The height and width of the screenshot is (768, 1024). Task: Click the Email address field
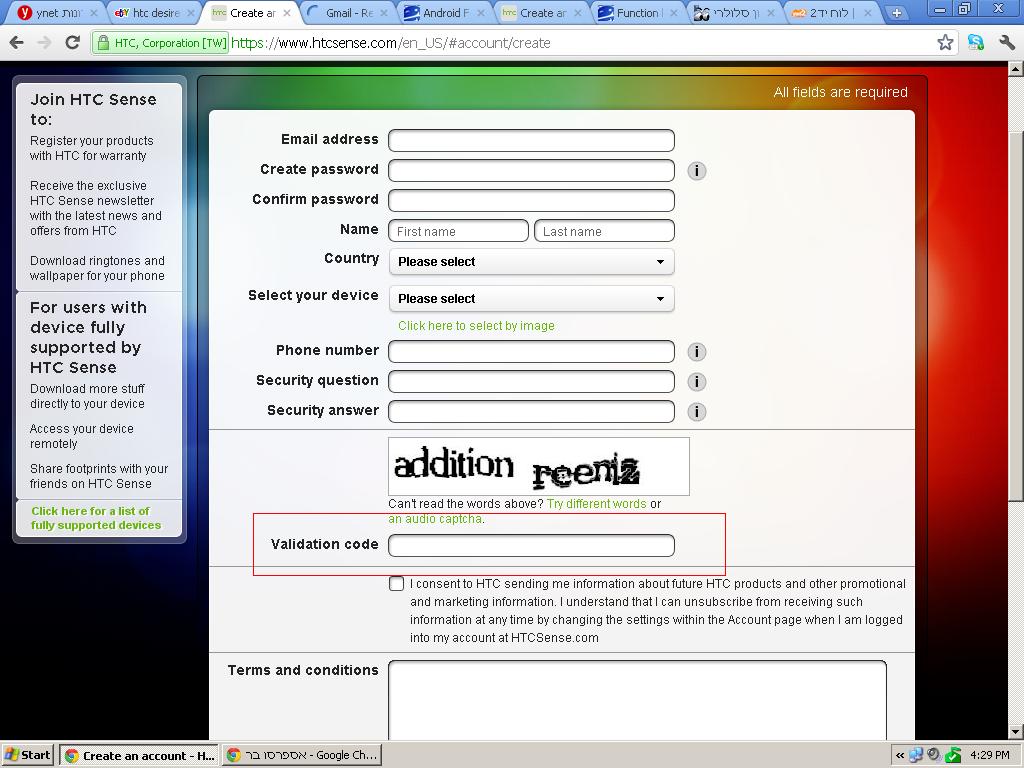click(531, 140)
